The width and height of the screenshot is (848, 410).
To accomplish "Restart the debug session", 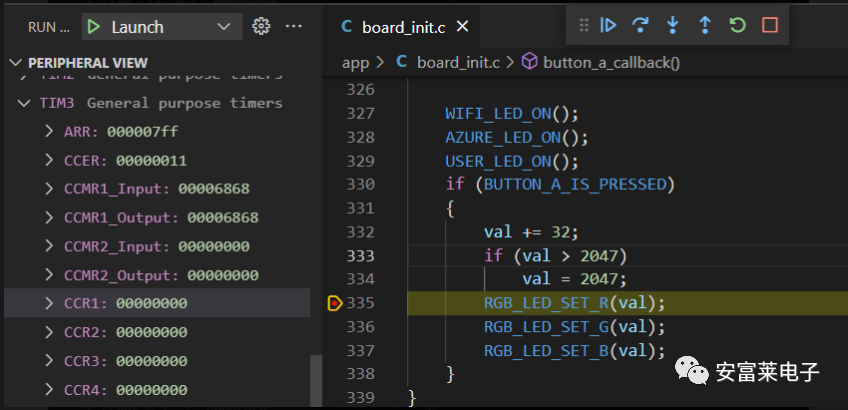I will coord(737,25).
